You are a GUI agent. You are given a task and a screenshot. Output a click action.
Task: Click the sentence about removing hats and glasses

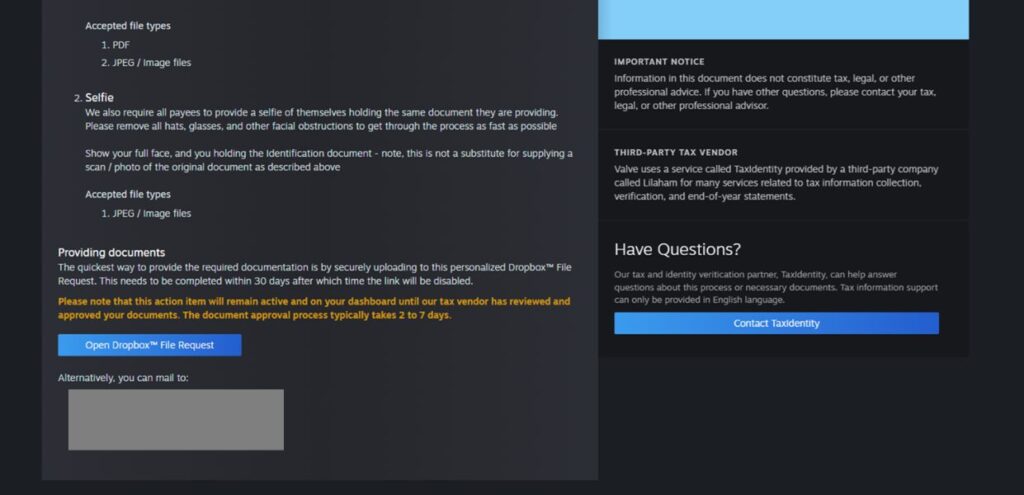coord(321,127)
